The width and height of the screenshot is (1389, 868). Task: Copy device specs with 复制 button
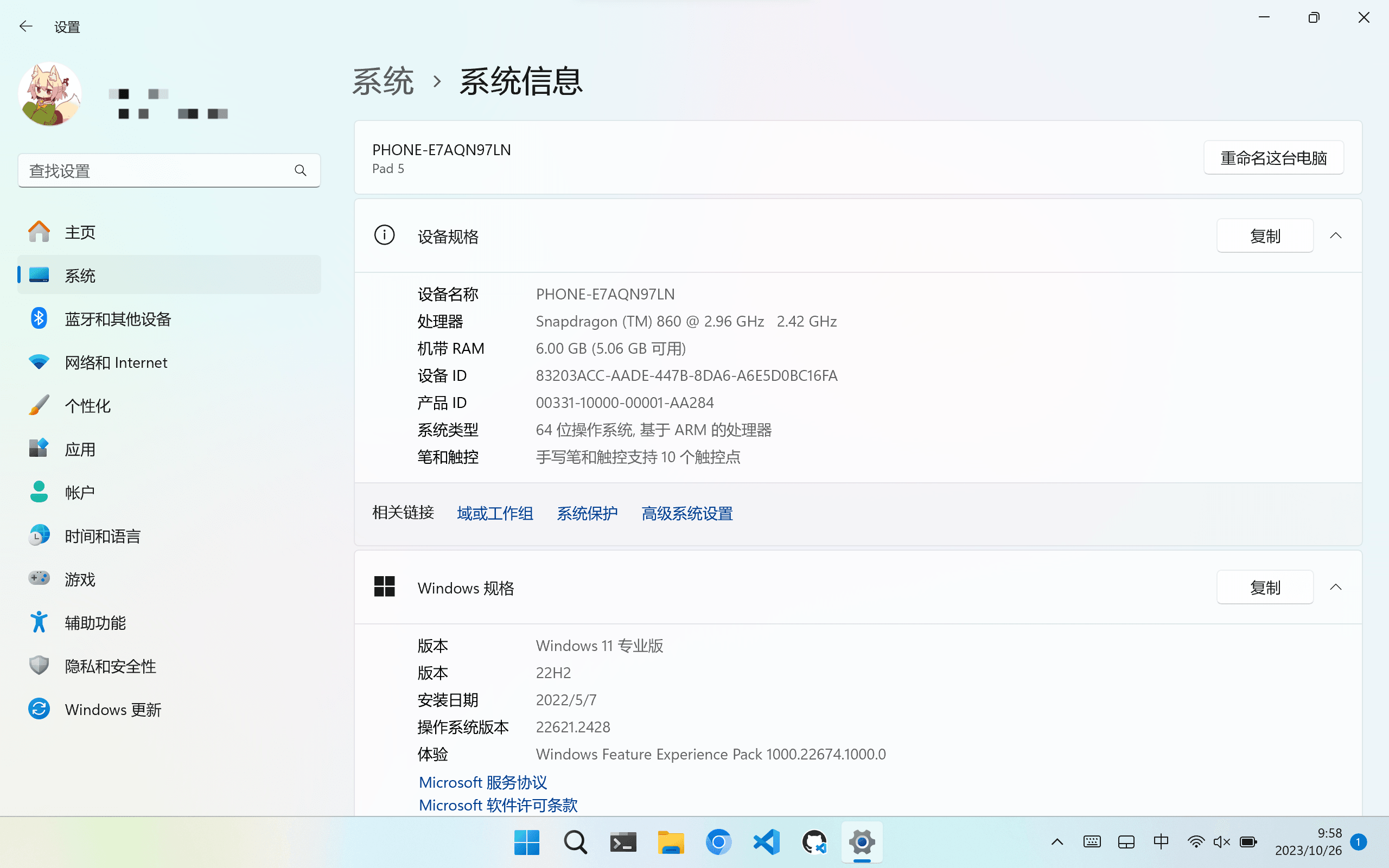click(x=1264, y=236)
